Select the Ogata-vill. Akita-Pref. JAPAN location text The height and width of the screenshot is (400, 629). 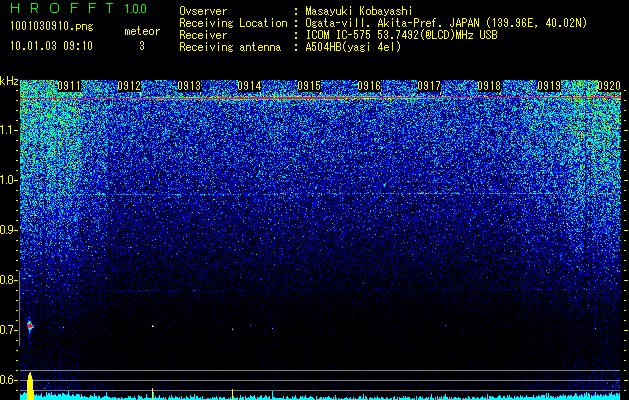446,23
